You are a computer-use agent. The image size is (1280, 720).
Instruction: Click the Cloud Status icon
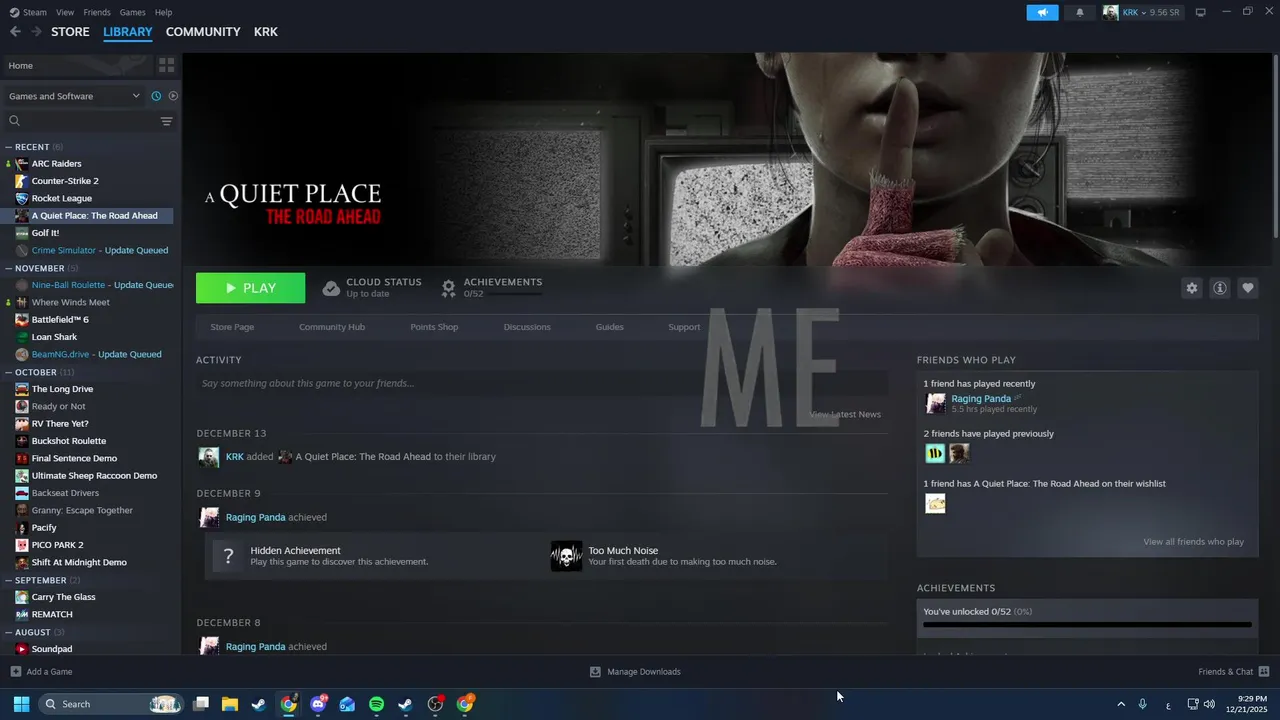tap(331, 288)
